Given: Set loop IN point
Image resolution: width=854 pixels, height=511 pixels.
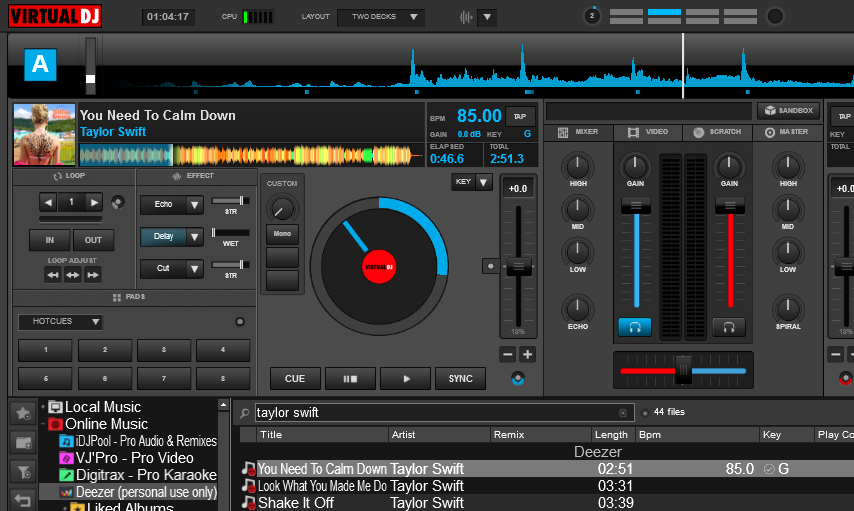Looking at the screenshot, I should pos(50,240).
